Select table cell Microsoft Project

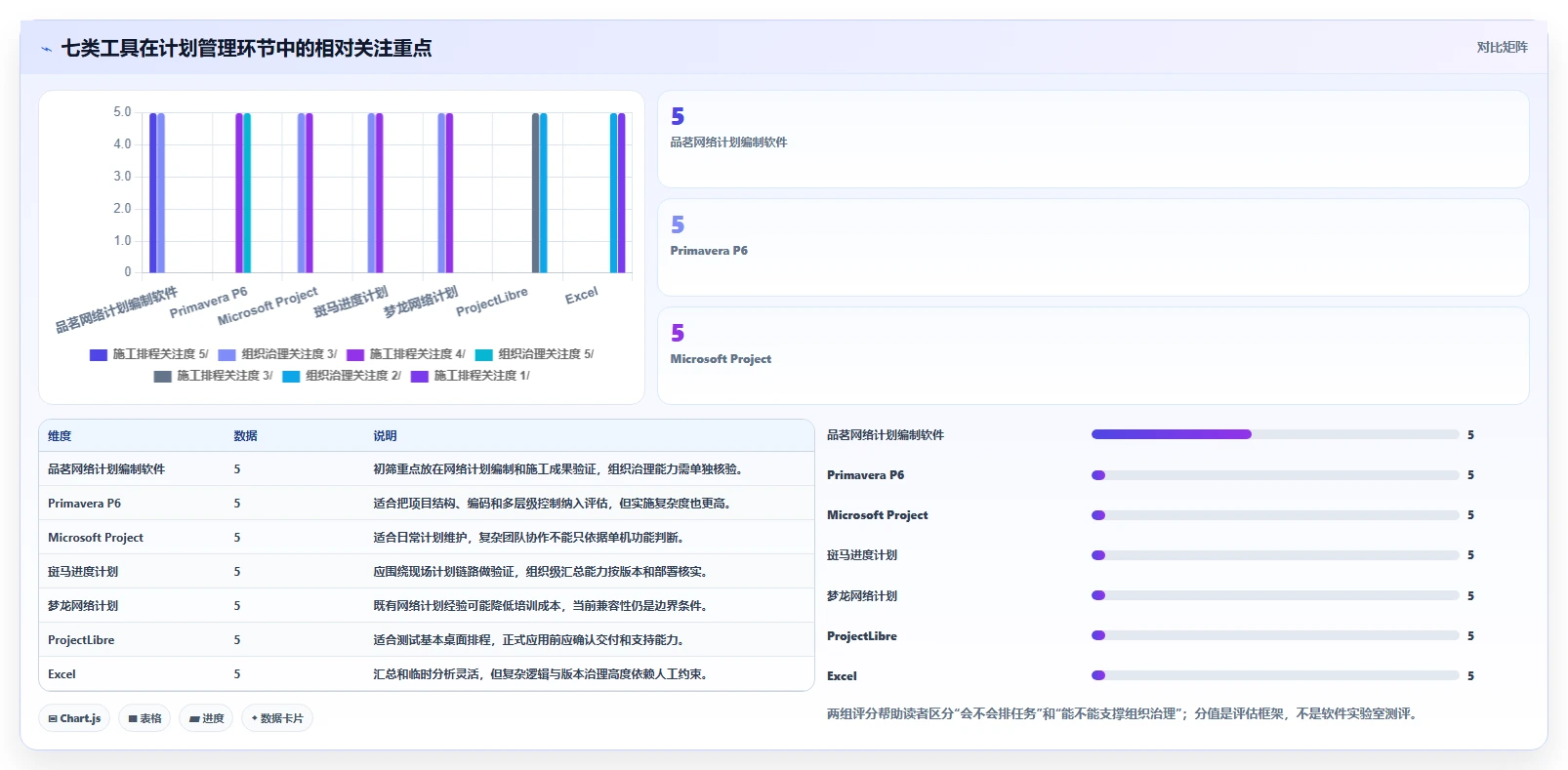pos(96,538)
